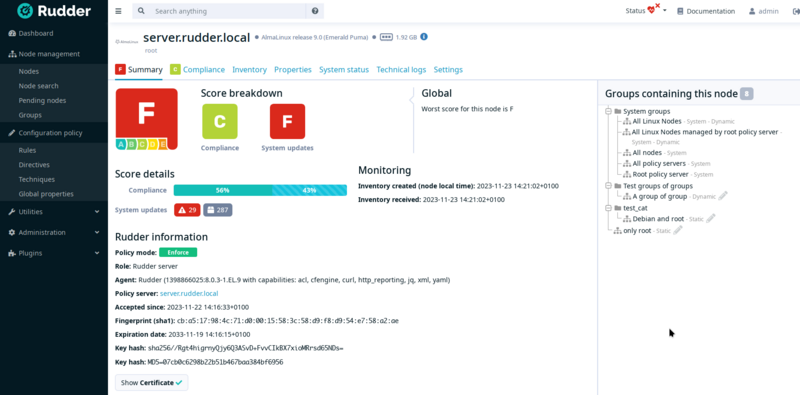Click the AlmaLinux OS logo
800x395 pixels.
[127, 41]
